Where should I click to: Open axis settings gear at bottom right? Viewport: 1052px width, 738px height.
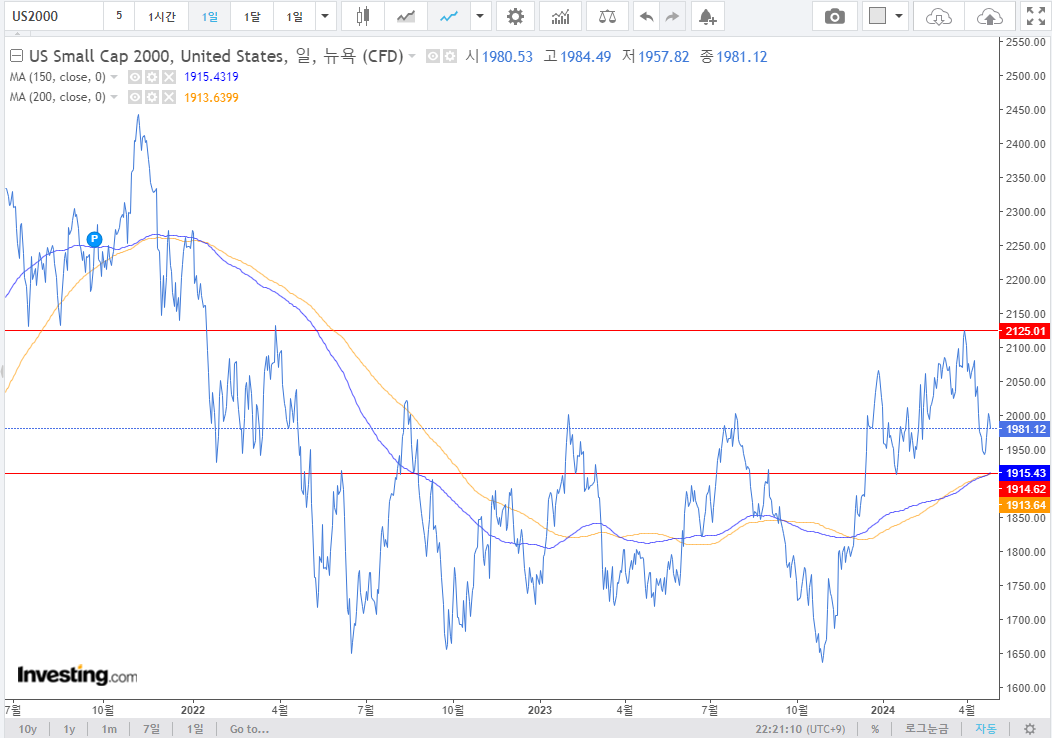click(1030, 729)
